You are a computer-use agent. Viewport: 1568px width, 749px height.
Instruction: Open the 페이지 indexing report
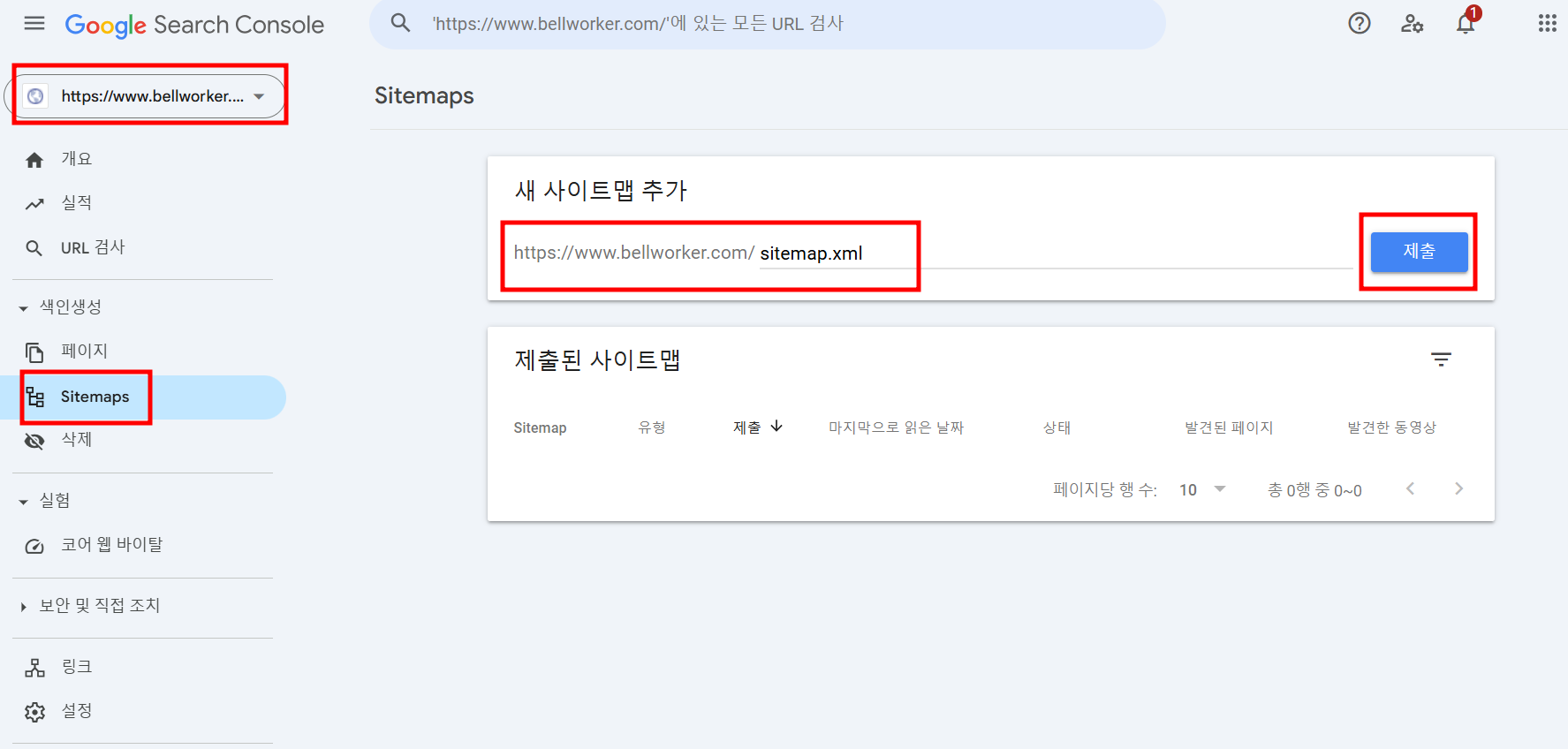[x=84, y=351]
